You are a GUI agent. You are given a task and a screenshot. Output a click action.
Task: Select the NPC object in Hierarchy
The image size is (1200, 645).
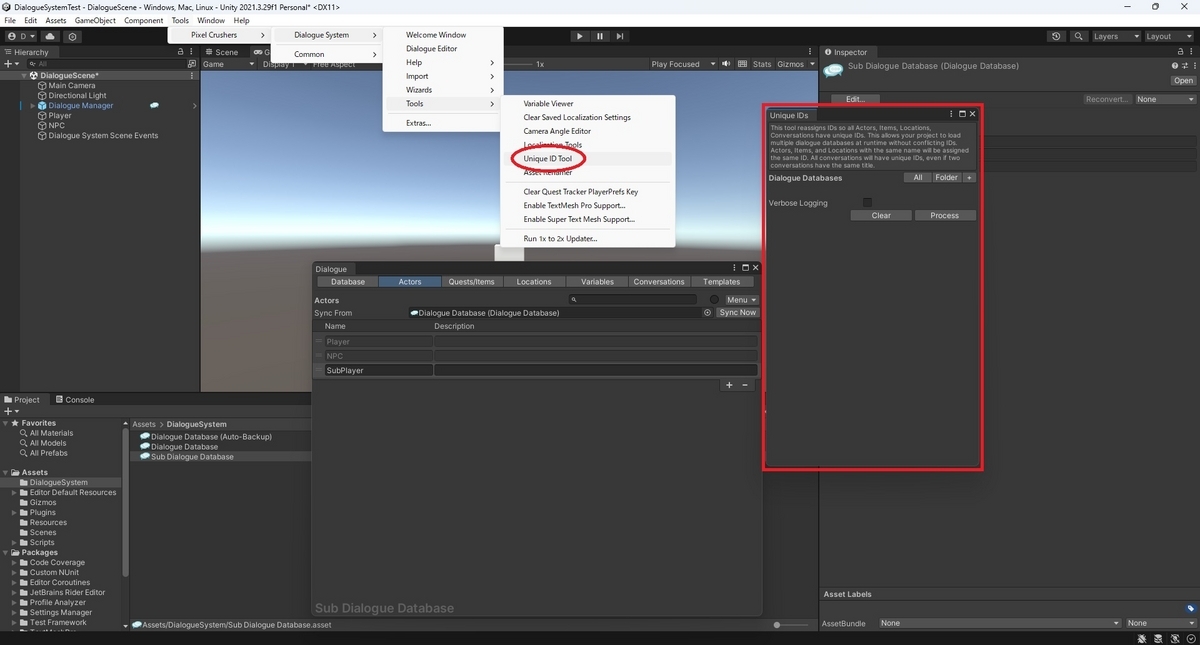click(56, 126)
